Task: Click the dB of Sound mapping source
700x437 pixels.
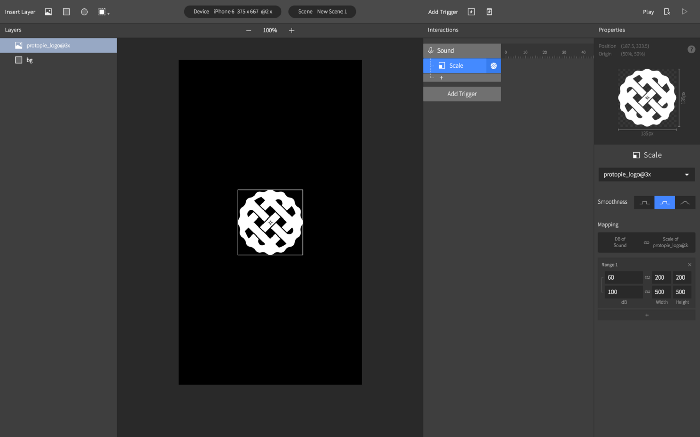Action: (620, 242)
